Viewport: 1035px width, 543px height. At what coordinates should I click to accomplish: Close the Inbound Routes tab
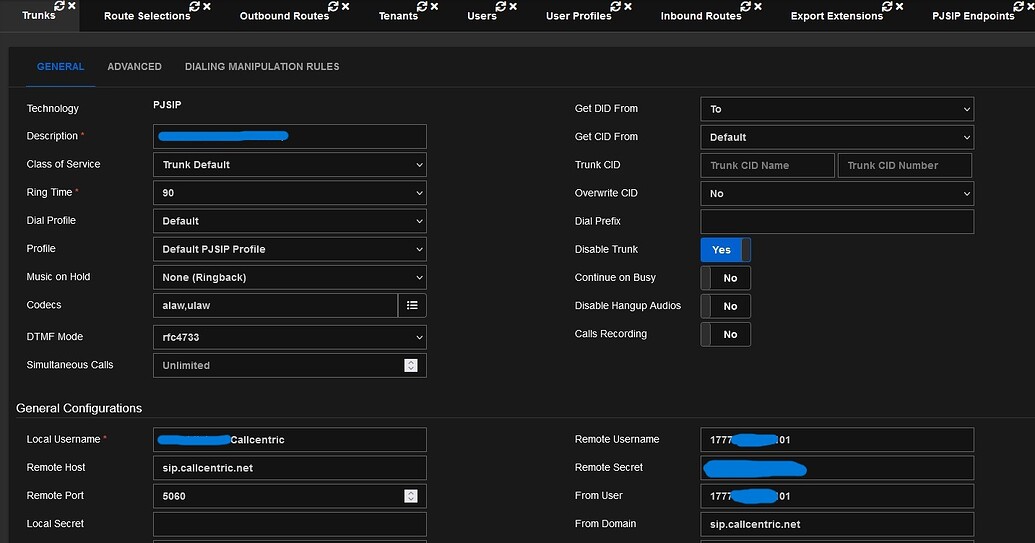tap(758, 7)
